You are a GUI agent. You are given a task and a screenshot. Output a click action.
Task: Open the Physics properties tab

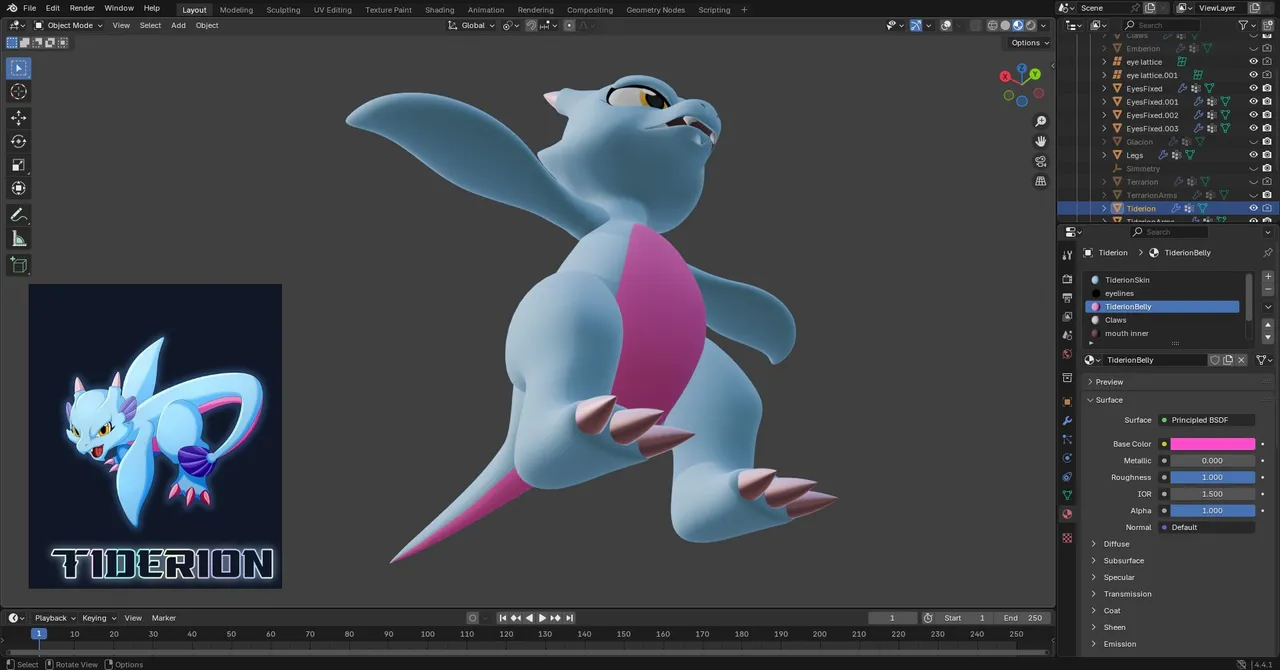(x=1067, y=458)
